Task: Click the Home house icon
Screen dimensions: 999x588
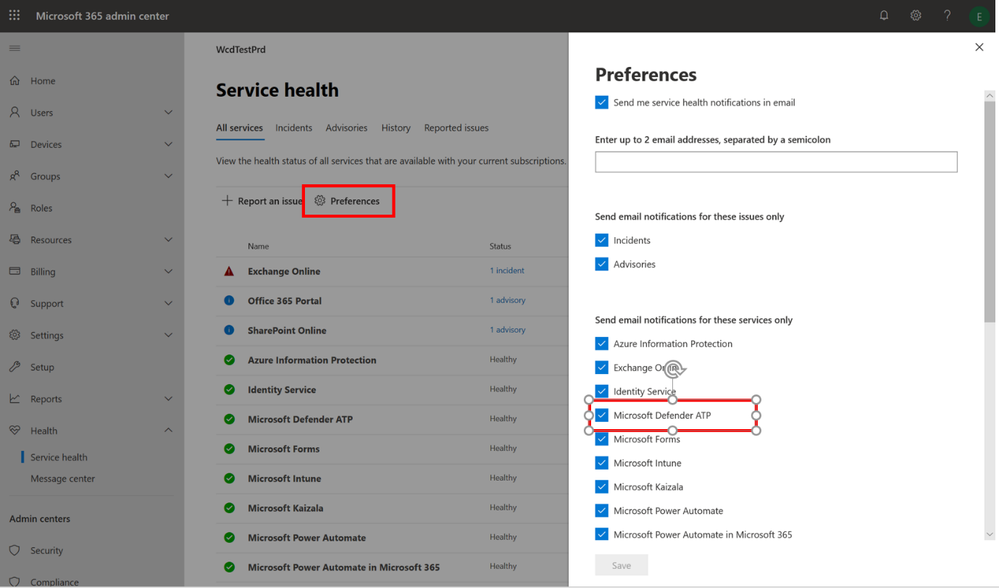Action: point(15,81)
